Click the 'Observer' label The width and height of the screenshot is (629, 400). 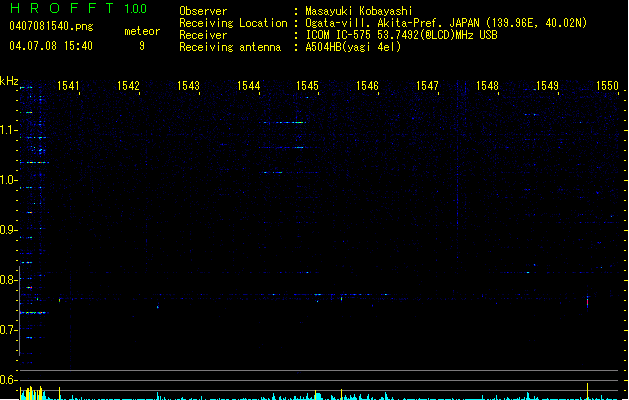pos(203,11)
